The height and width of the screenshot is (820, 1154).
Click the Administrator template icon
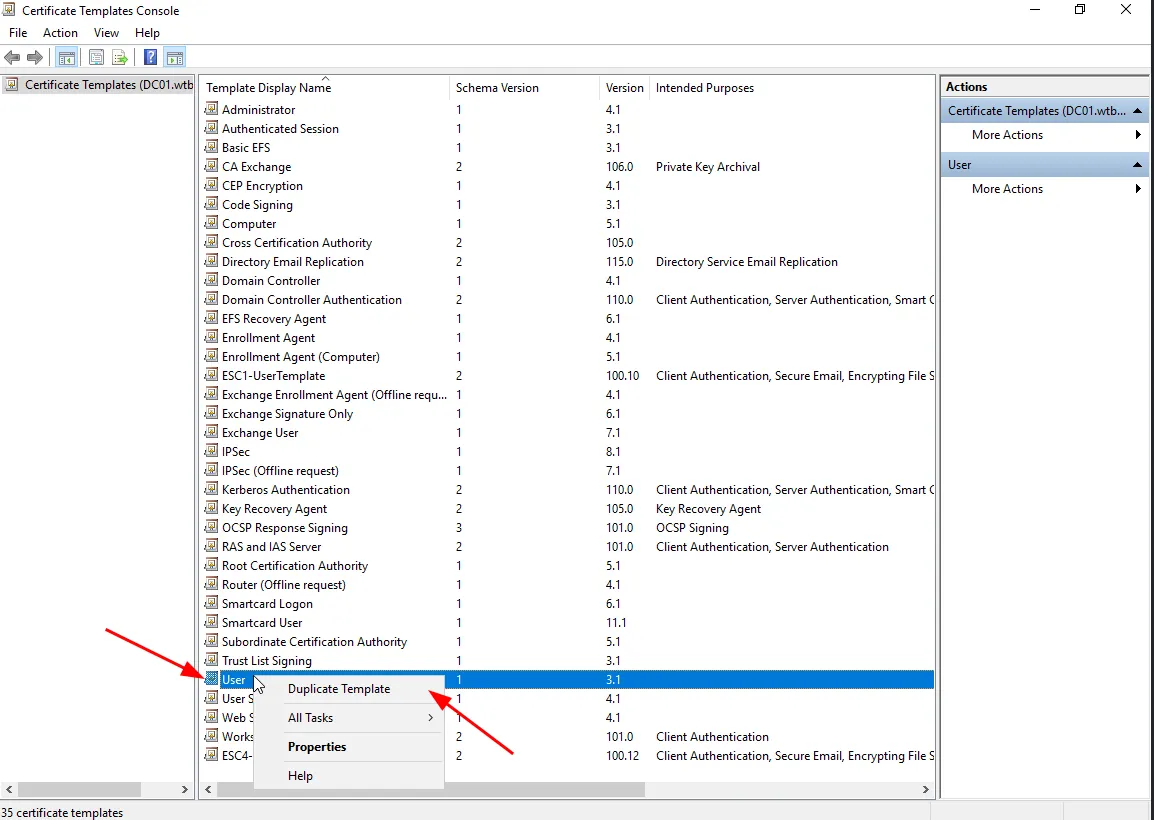pos(211,109)
